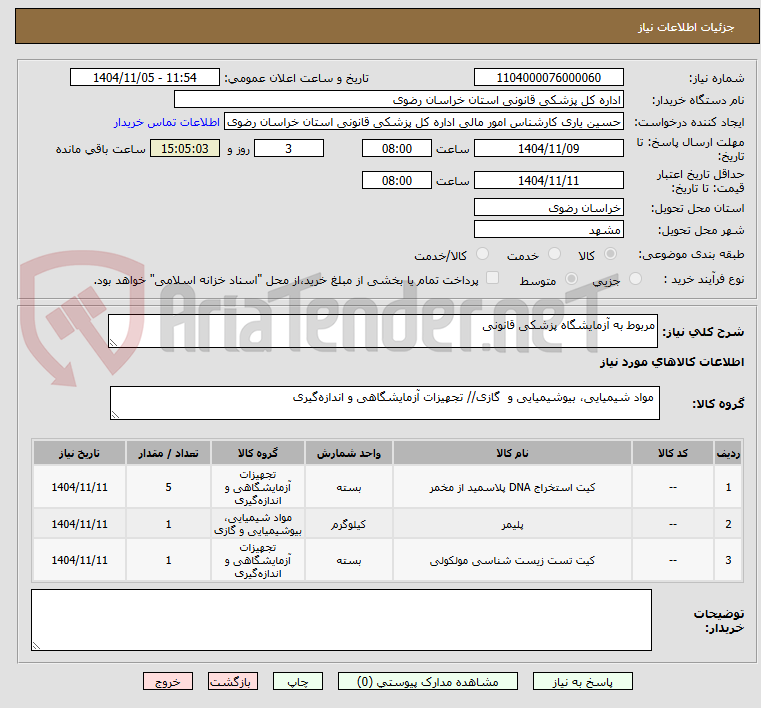The width and height of the screenshot is (761, 708).
Task: Click the گروه کالا column header
Action: pyautogui.click(x=258, y=453)
